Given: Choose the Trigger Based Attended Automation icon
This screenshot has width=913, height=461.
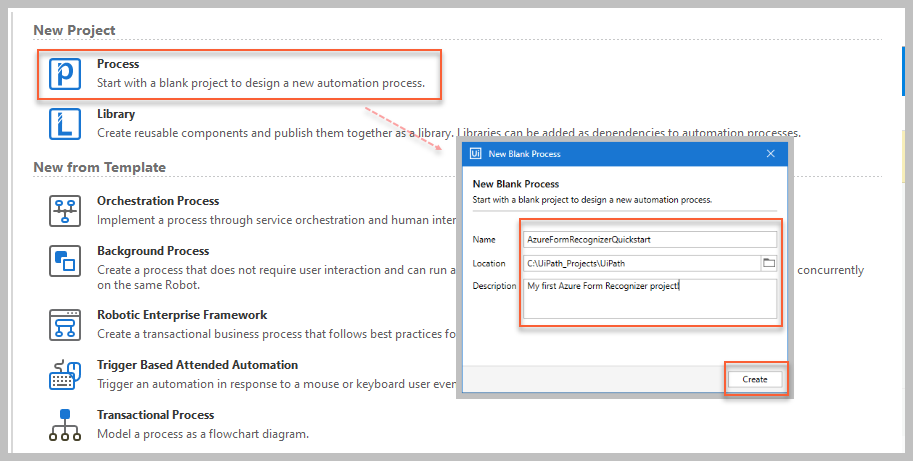Looking at the screenshot, I should point(65,374).
